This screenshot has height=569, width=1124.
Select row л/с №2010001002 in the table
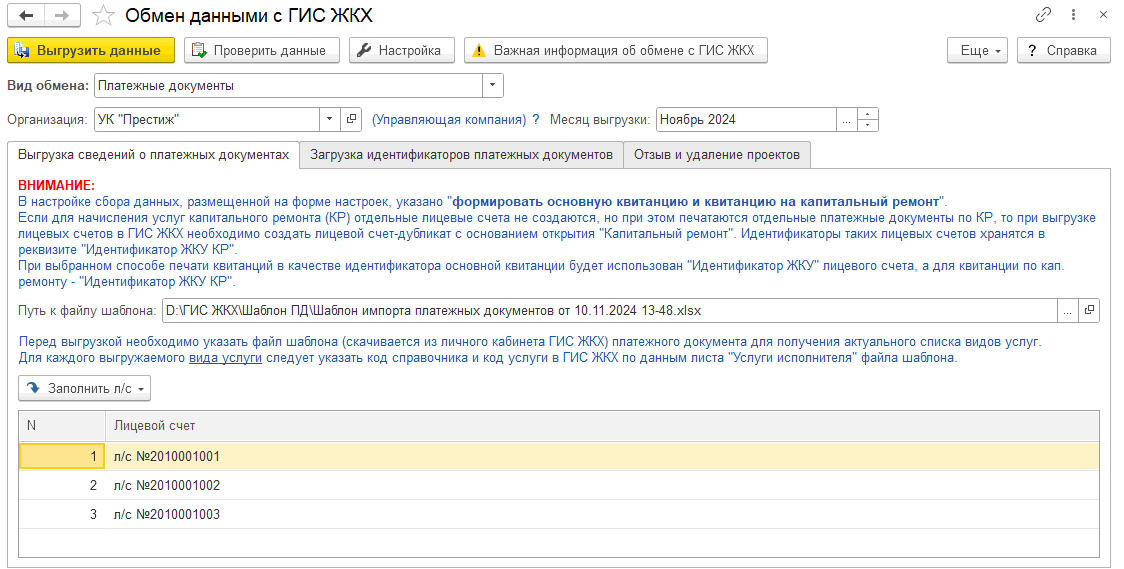[166, 485]
